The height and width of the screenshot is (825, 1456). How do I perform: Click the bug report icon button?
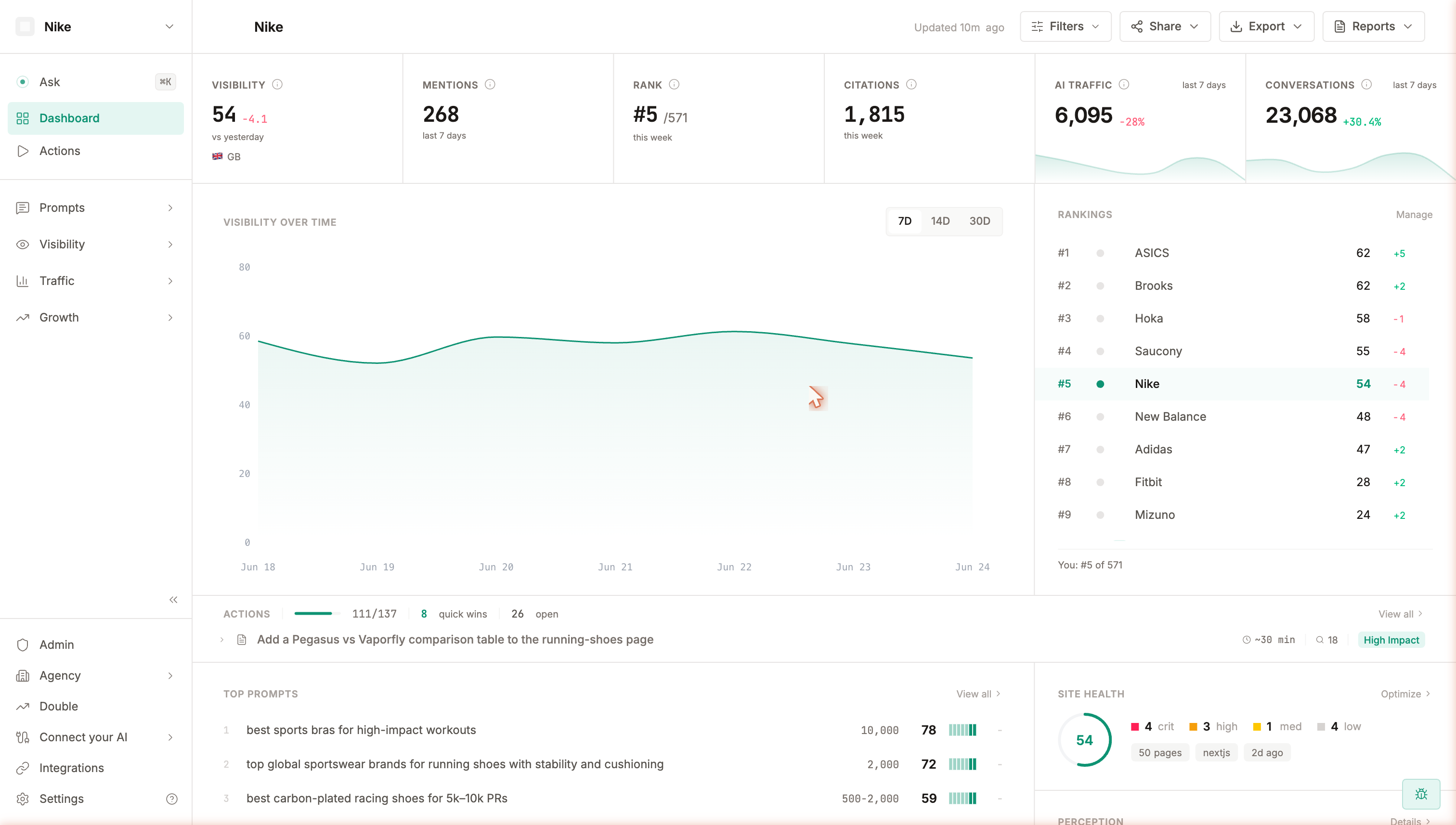[1421, 794]
